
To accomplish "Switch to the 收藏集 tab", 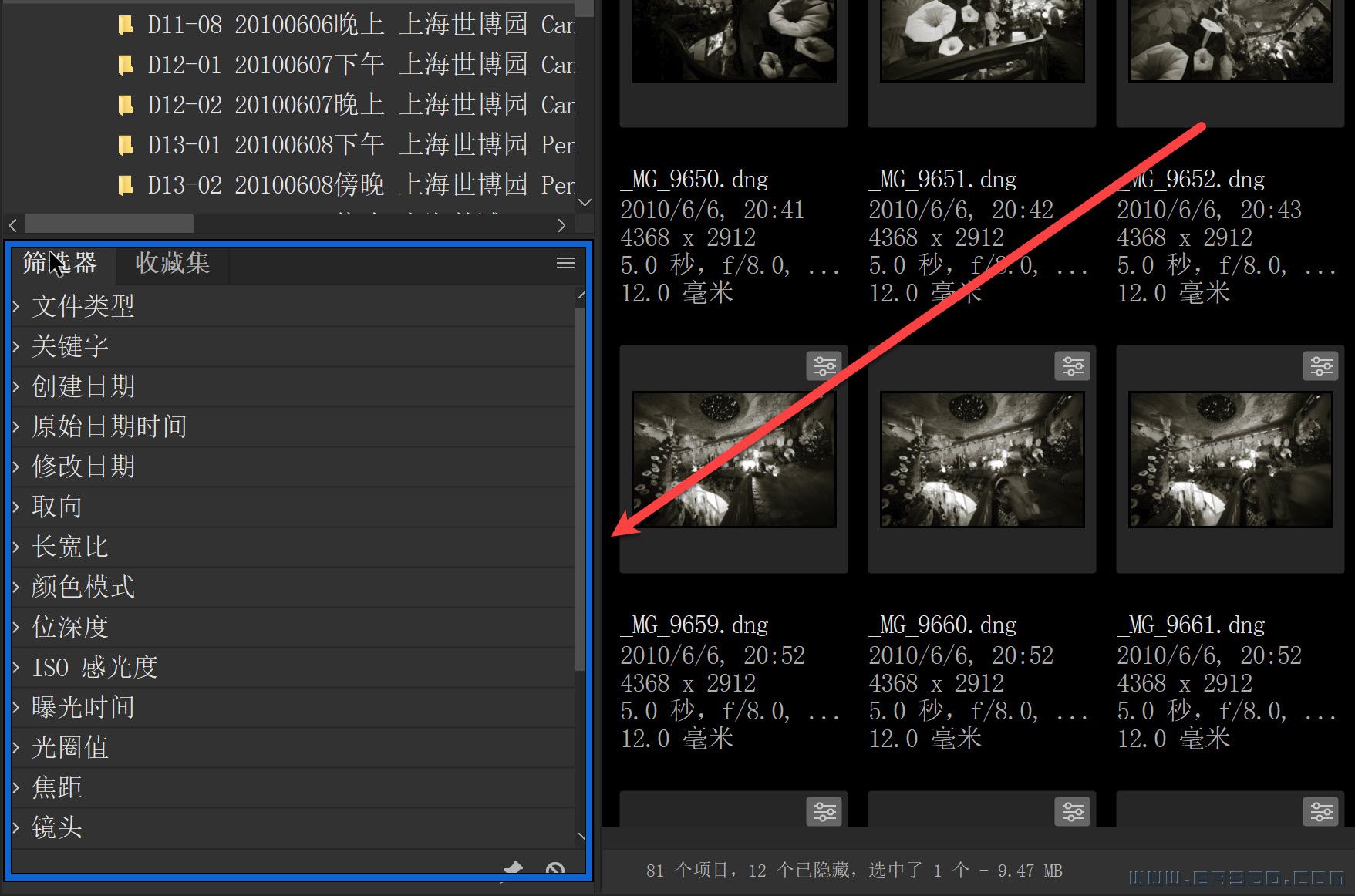I will coord(172,264).
